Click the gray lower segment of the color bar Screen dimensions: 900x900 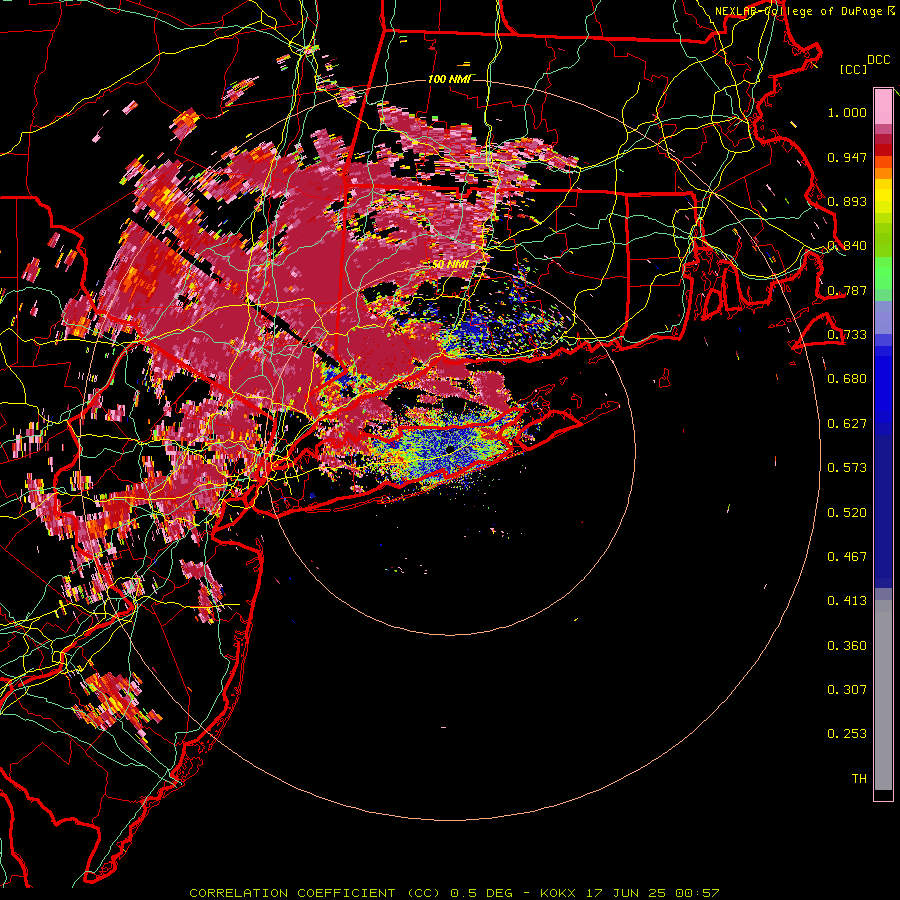tap(883, 695)
